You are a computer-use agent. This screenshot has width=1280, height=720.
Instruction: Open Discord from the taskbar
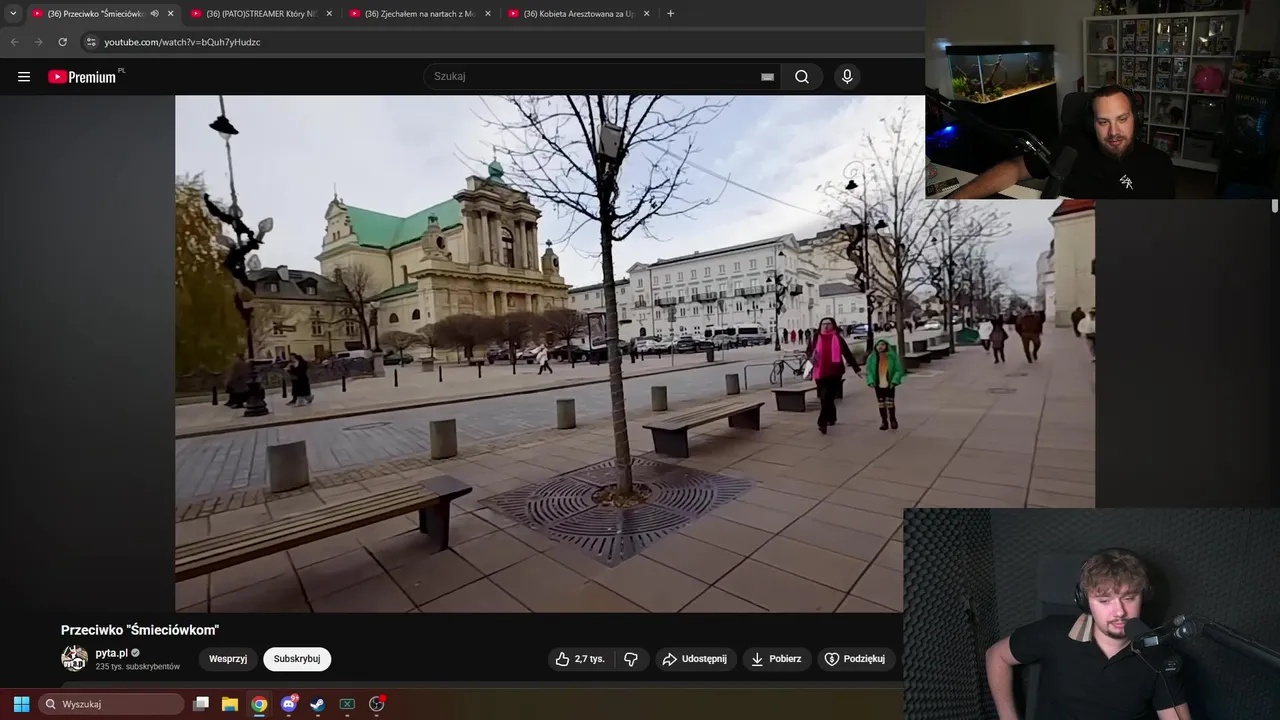(x=289, y=704)
